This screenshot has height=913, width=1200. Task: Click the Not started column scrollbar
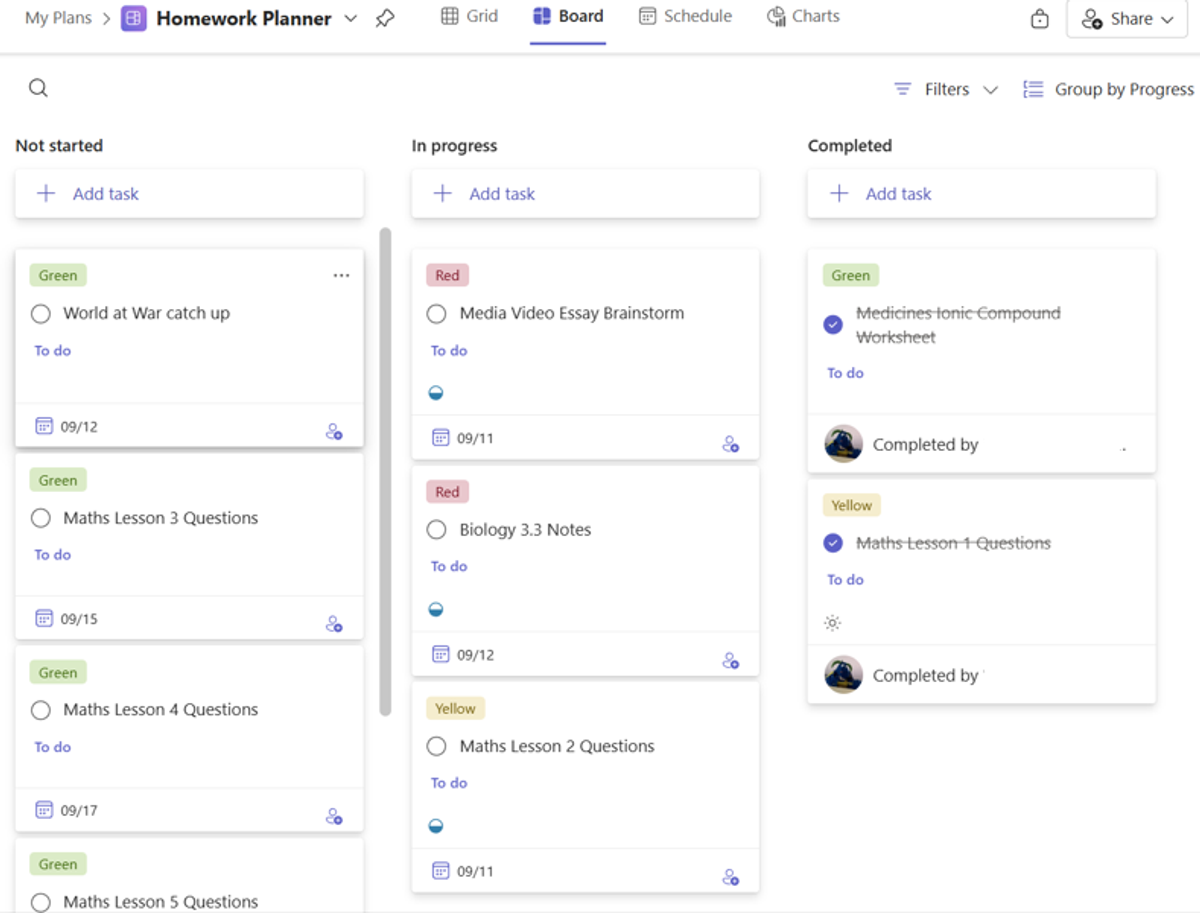[385, 470]
